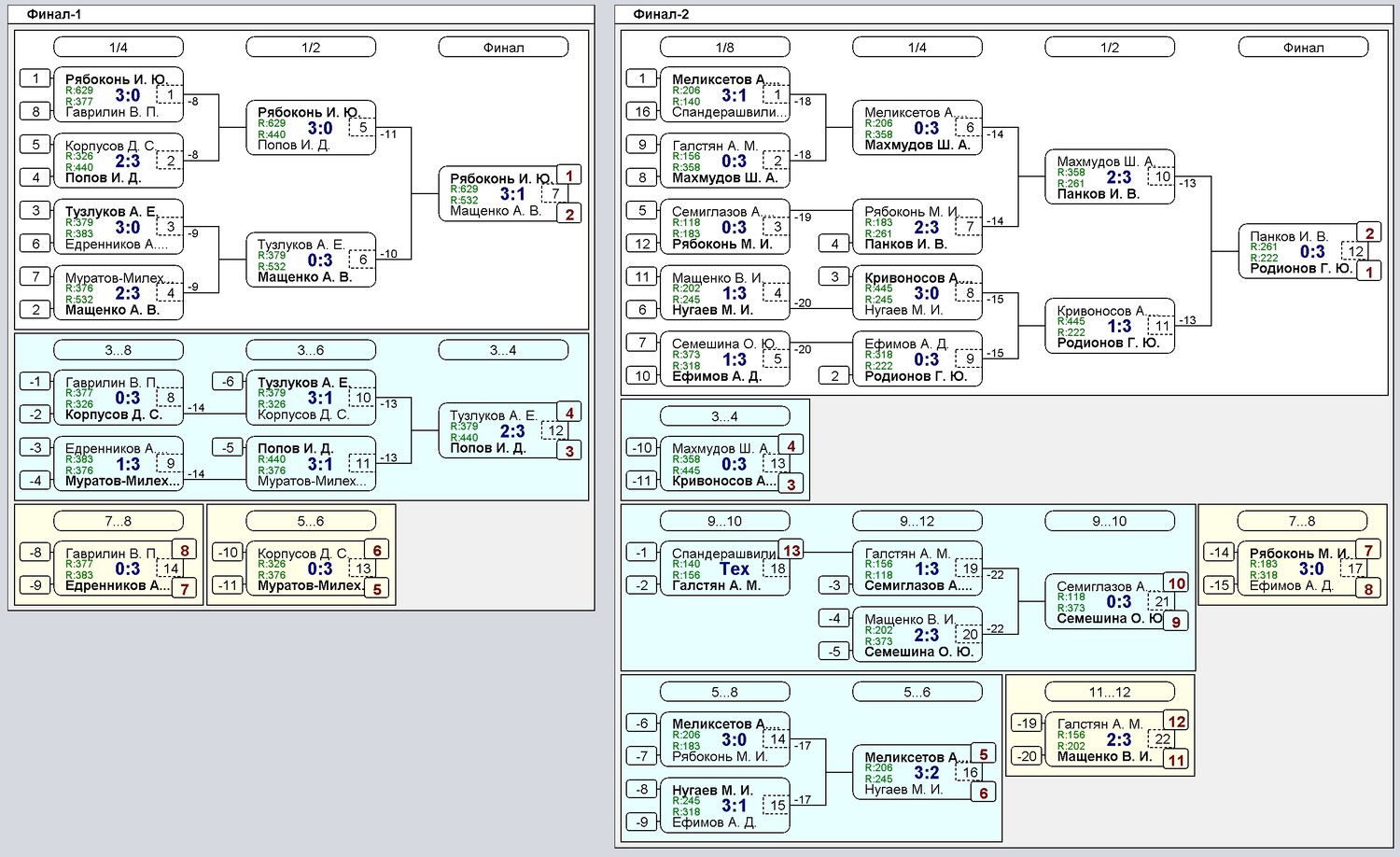Image resolution: width=1400 pixels, height=857 pixels.
Task: Select the Финал round header in Финал-1
Action: (503, 48)
